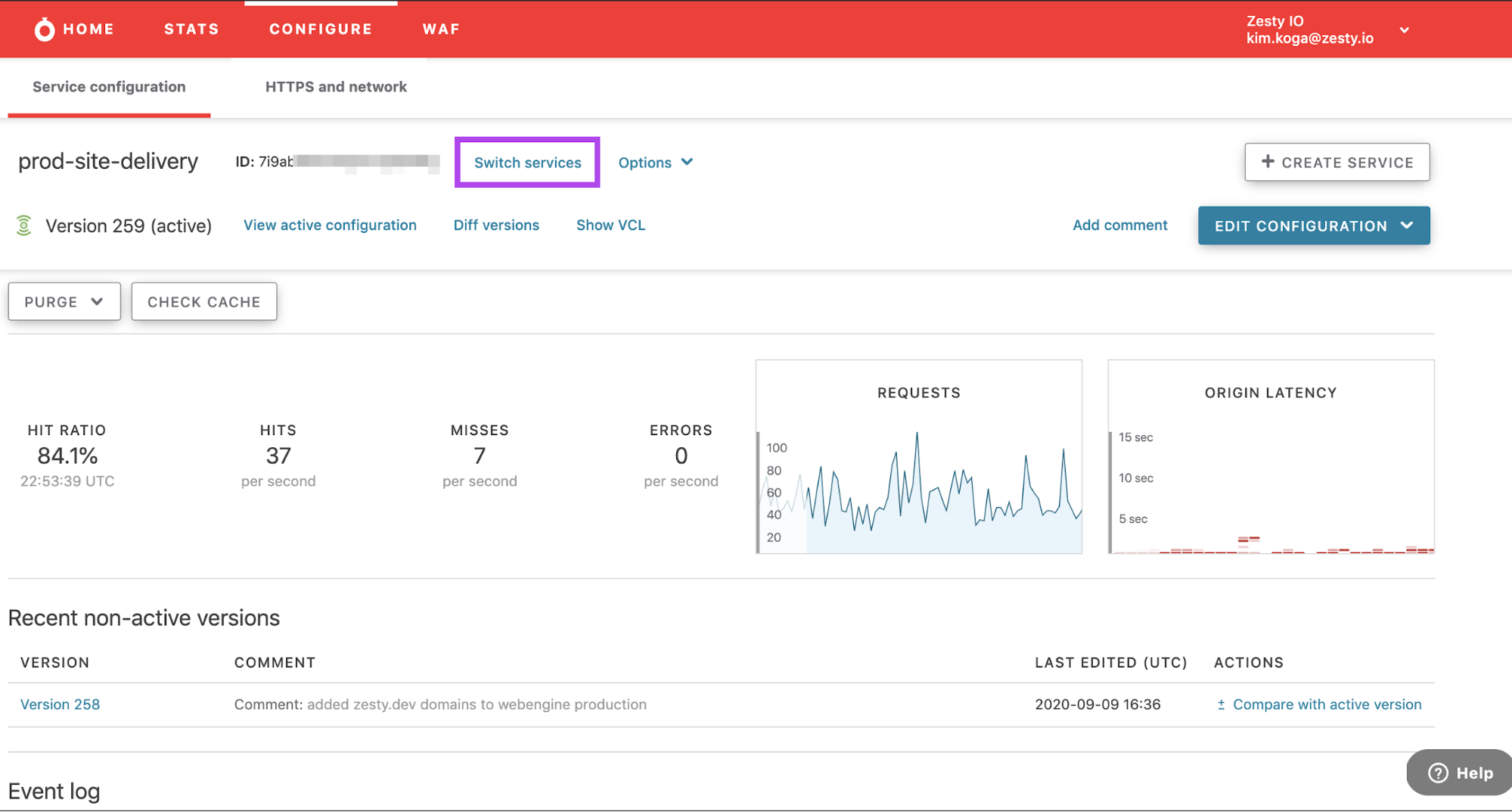Click the Origin Latency chart
This screenshot has width=1512, height=812.
[x=1271, y=457]
